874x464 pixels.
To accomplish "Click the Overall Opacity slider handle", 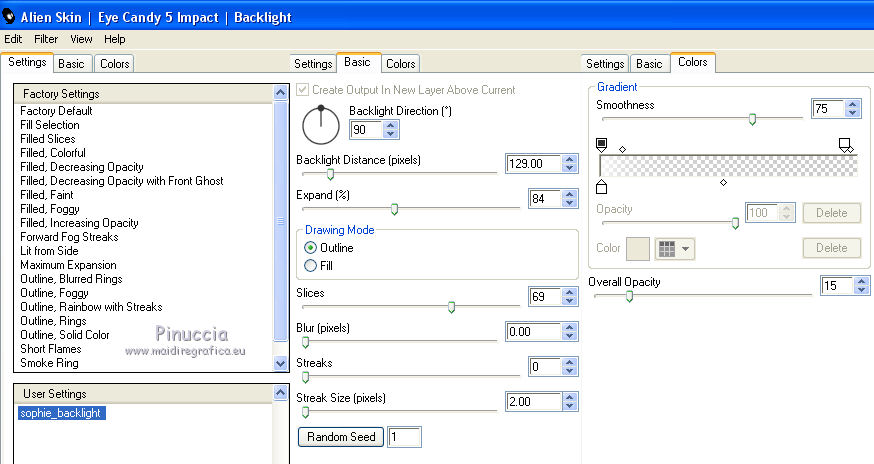I will point(629,296).
